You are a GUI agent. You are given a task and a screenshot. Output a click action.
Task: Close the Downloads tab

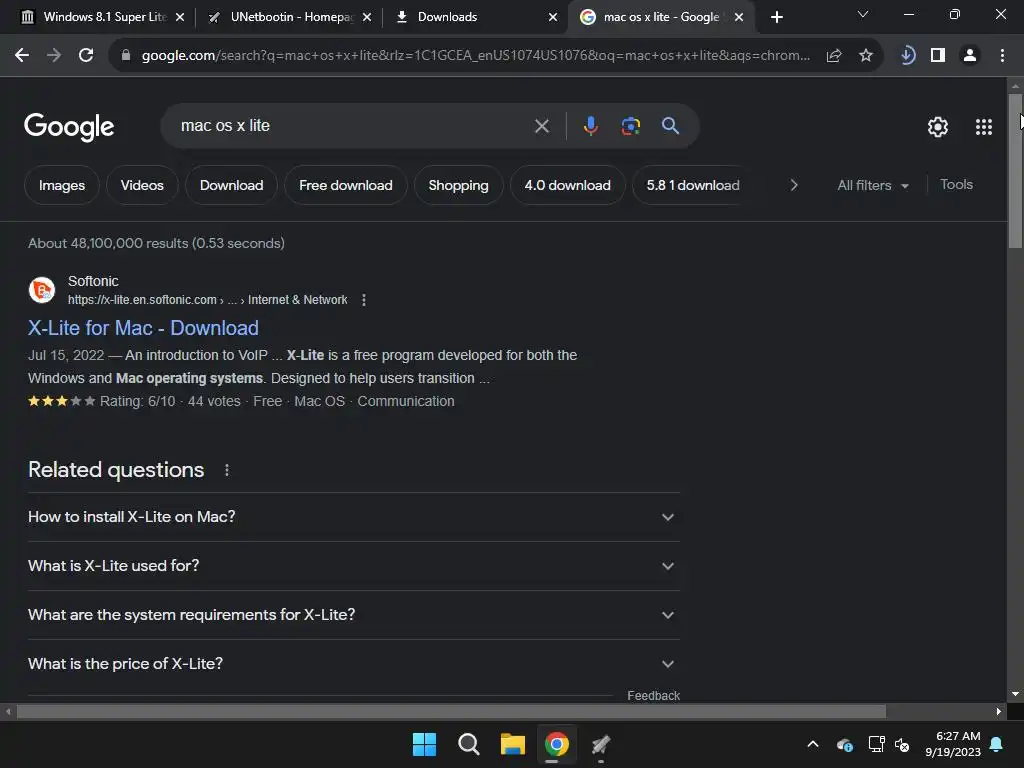(x=553, y=17)
